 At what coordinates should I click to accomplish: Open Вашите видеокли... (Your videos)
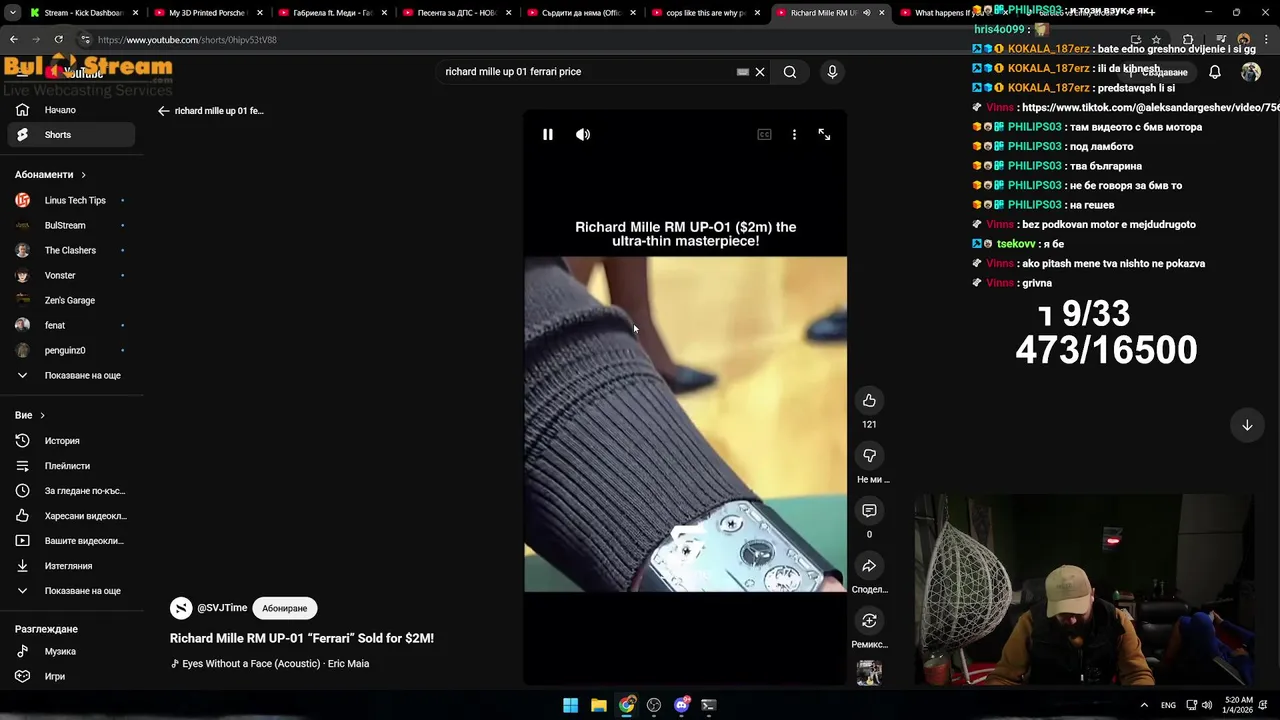click(x=70, y=541)
